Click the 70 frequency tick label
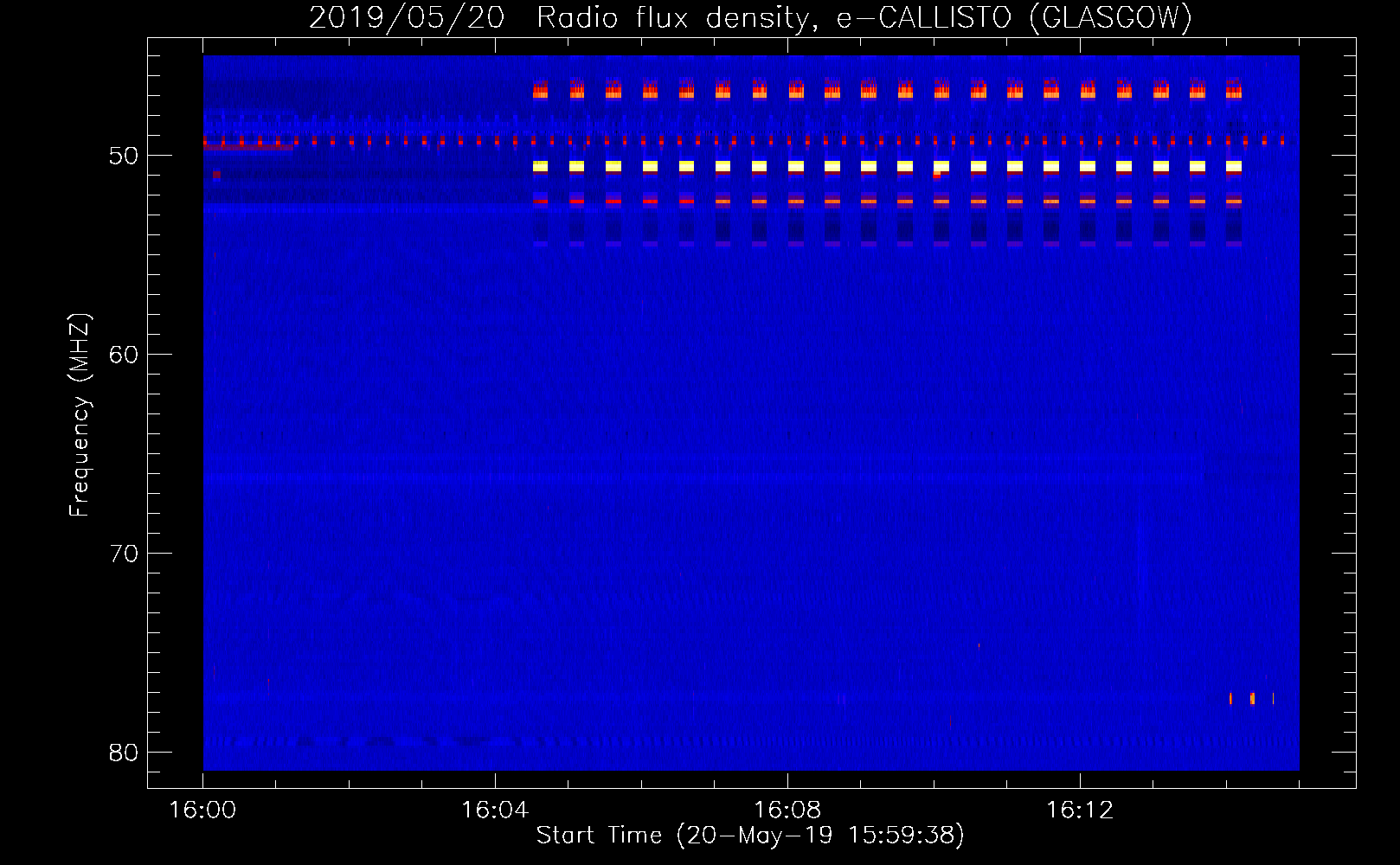This screenshot has width=1400, height=865. (124, 554)
